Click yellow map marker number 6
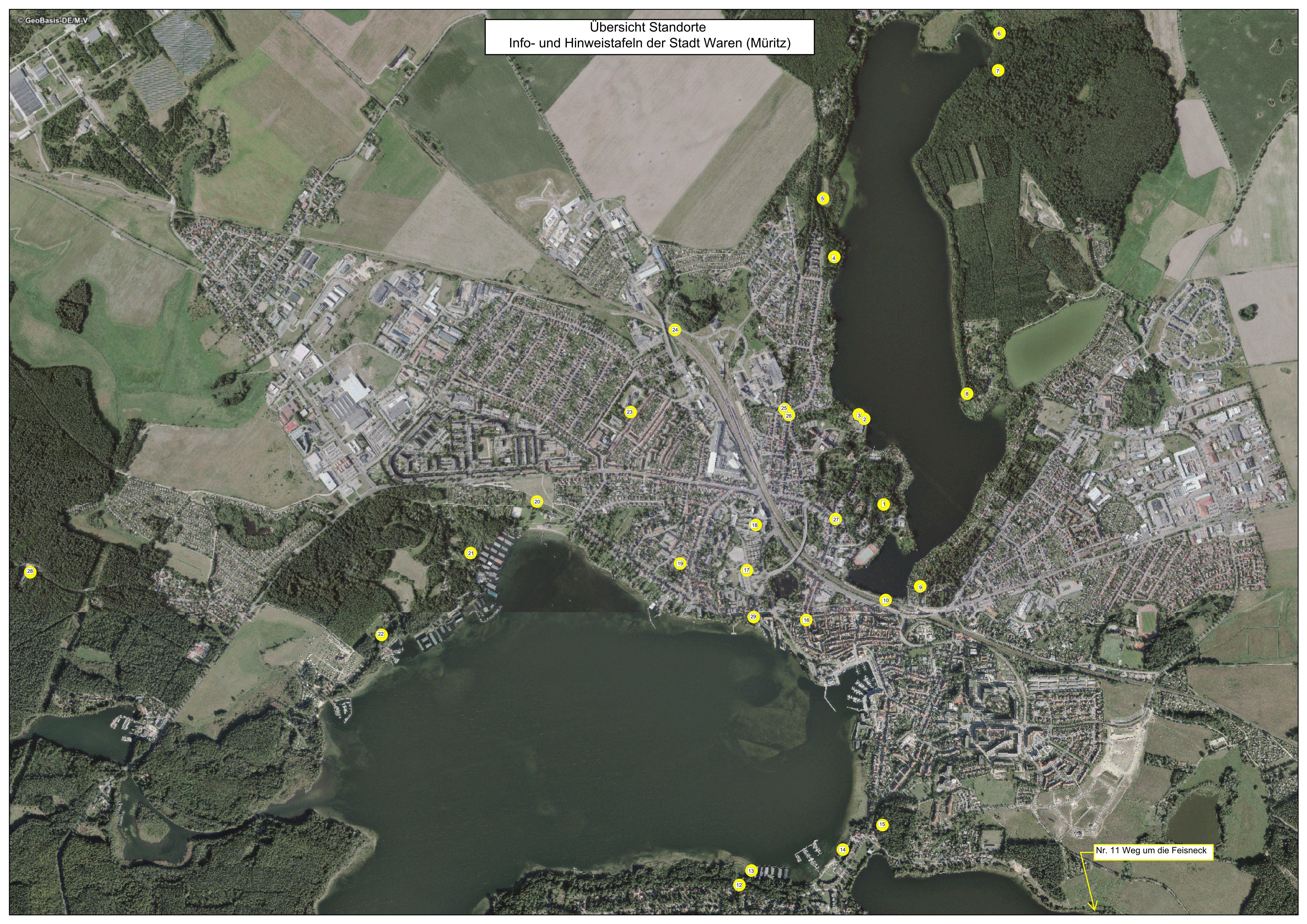This screenshot has width=1307, height=924. (999, 33)
